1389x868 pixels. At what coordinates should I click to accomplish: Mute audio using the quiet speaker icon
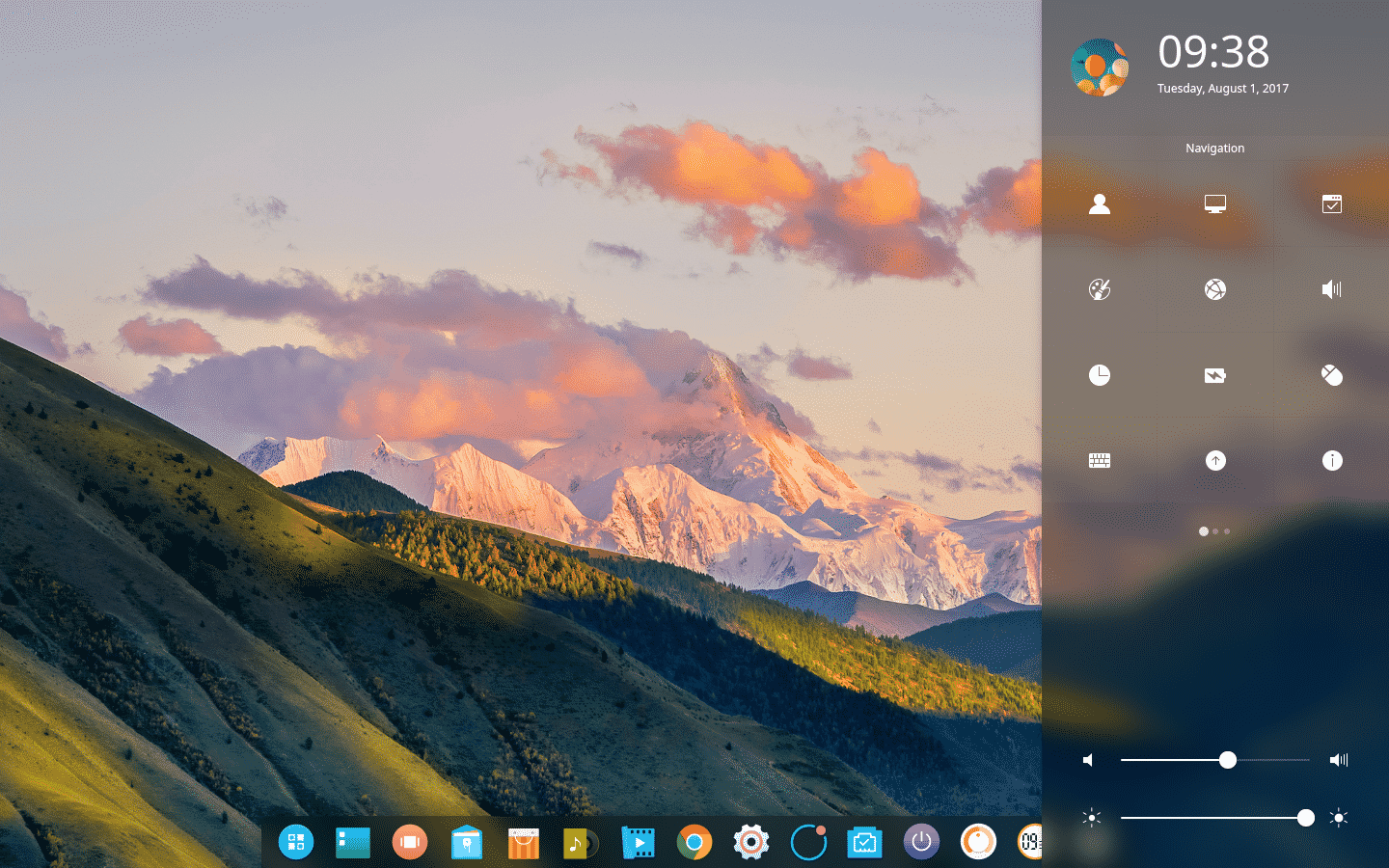tap(1088, 760)
